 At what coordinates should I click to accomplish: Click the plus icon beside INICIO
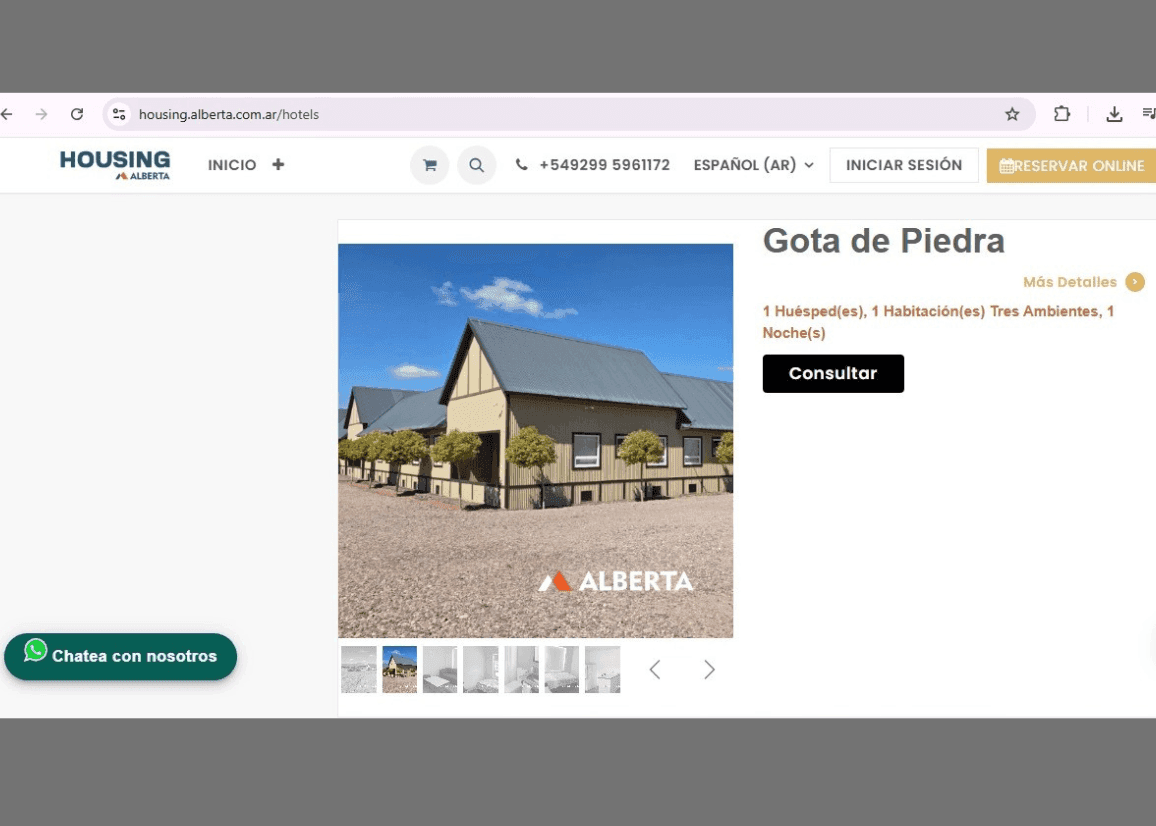coord(278,165)
